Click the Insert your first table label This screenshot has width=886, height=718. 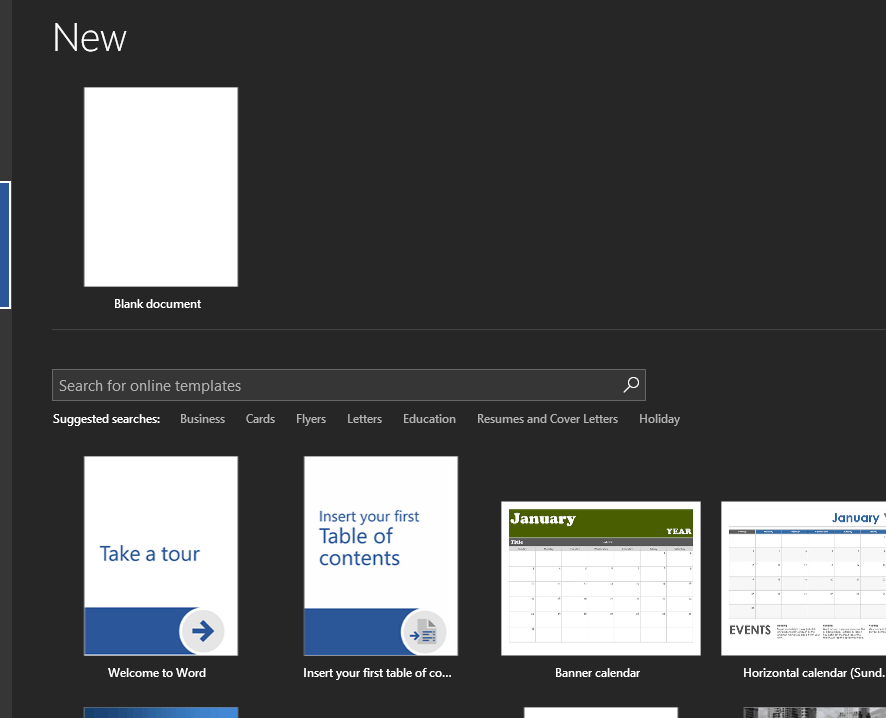tap(377, 673)
